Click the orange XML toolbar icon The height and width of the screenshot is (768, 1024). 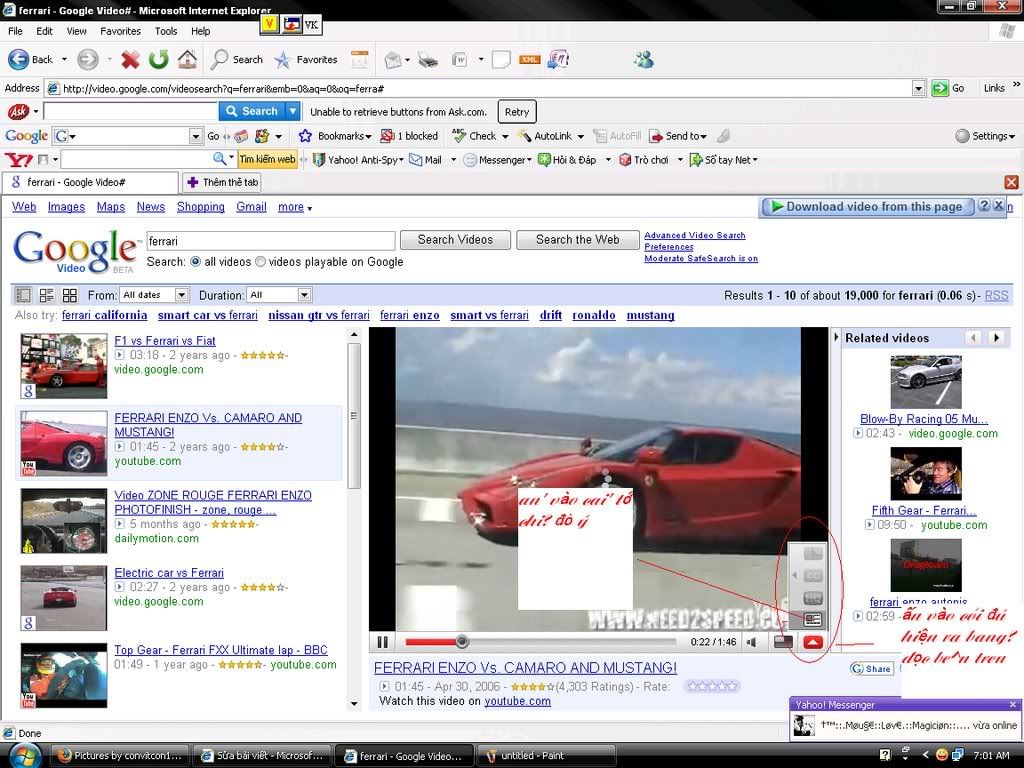pos(529,59)
